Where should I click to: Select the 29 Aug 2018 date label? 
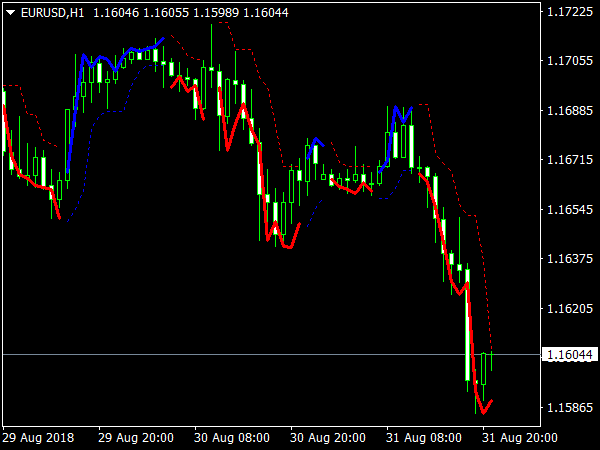(39, 437)
